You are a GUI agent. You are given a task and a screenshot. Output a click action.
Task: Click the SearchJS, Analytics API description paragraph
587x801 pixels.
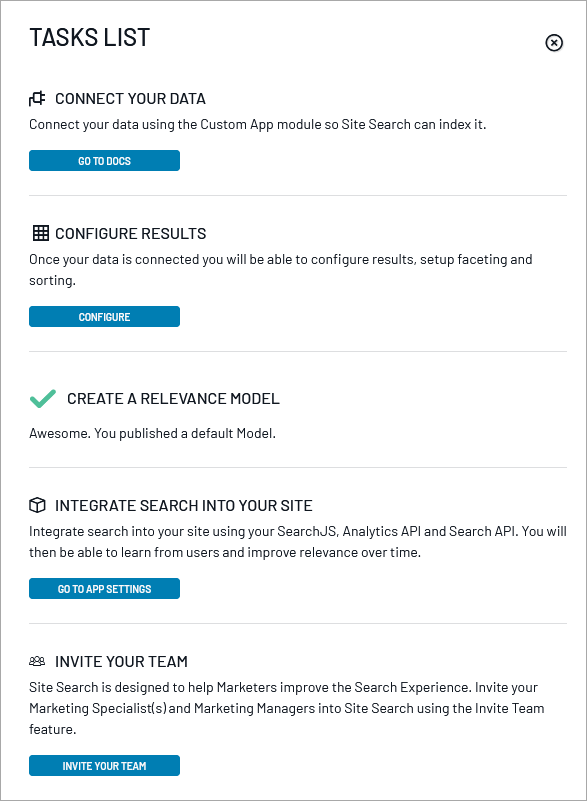[x=298, y=541]
